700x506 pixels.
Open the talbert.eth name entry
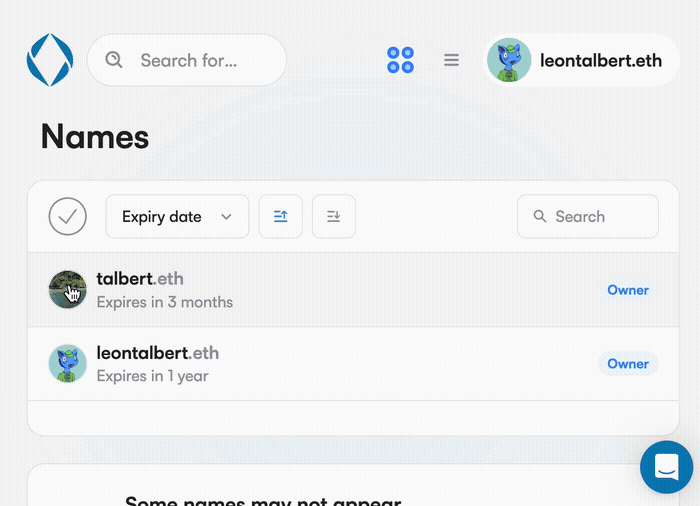140,279
